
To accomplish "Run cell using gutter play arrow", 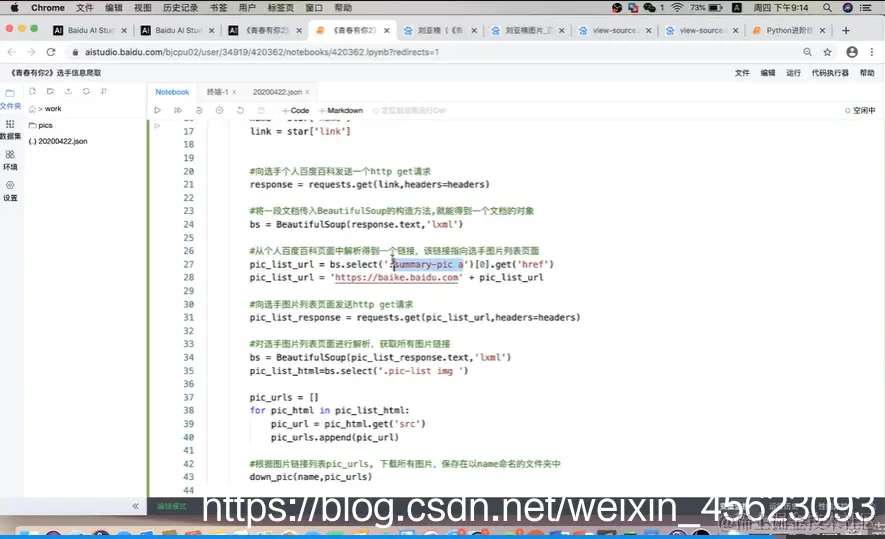I will (157, 125).
